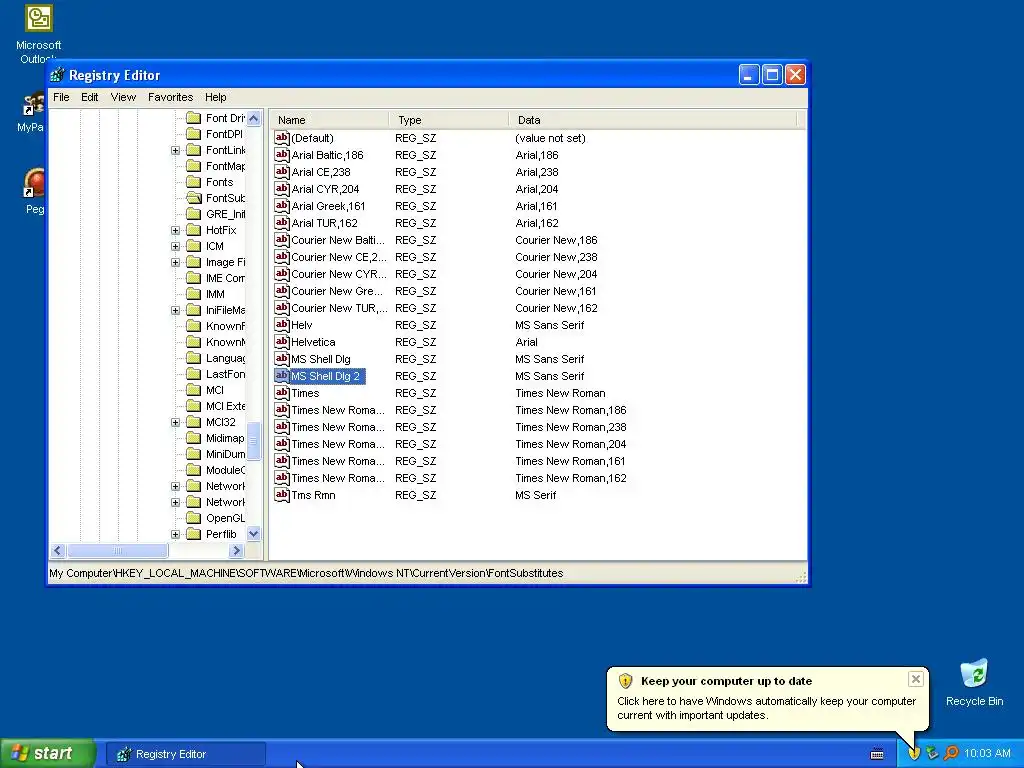The image size is (1024, 768).
Task: Click the keyboard icon on the taskbar
Action: point(877,754)
